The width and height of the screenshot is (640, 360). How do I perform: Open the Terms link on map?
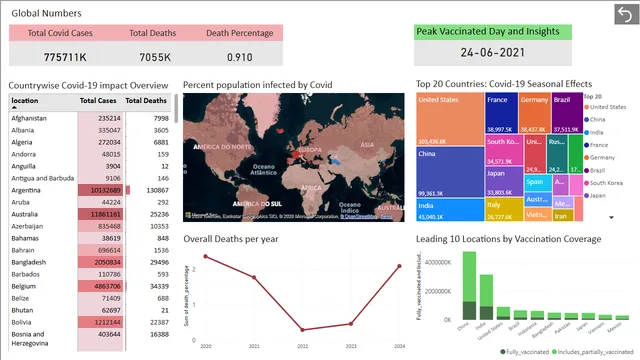click(x=386, y=216)
